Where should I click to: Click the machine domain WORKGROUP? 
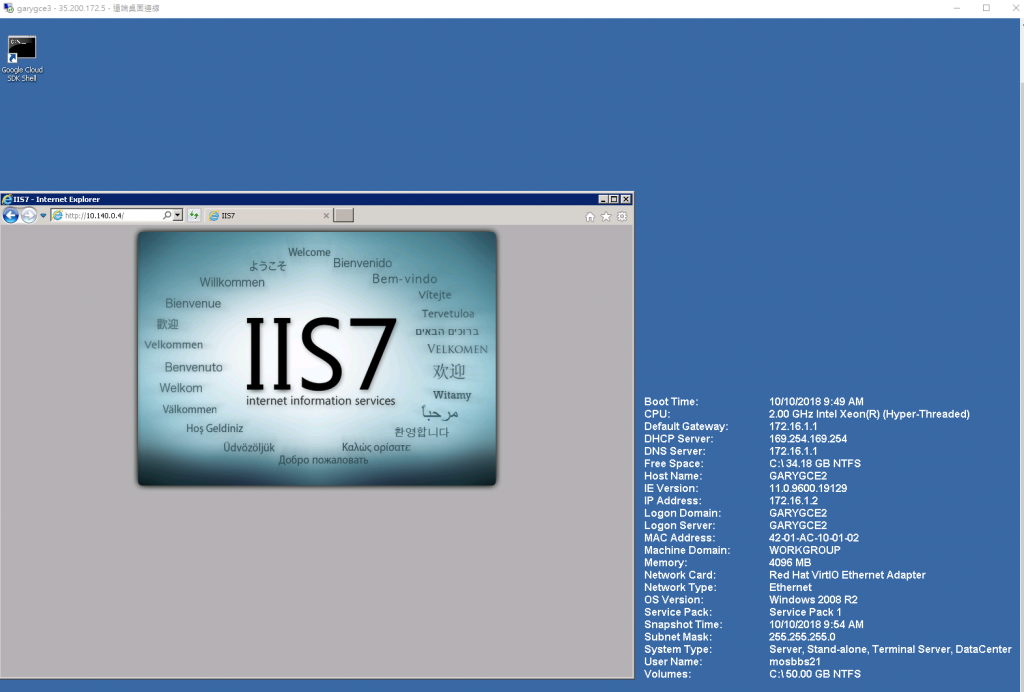(805, 550)
